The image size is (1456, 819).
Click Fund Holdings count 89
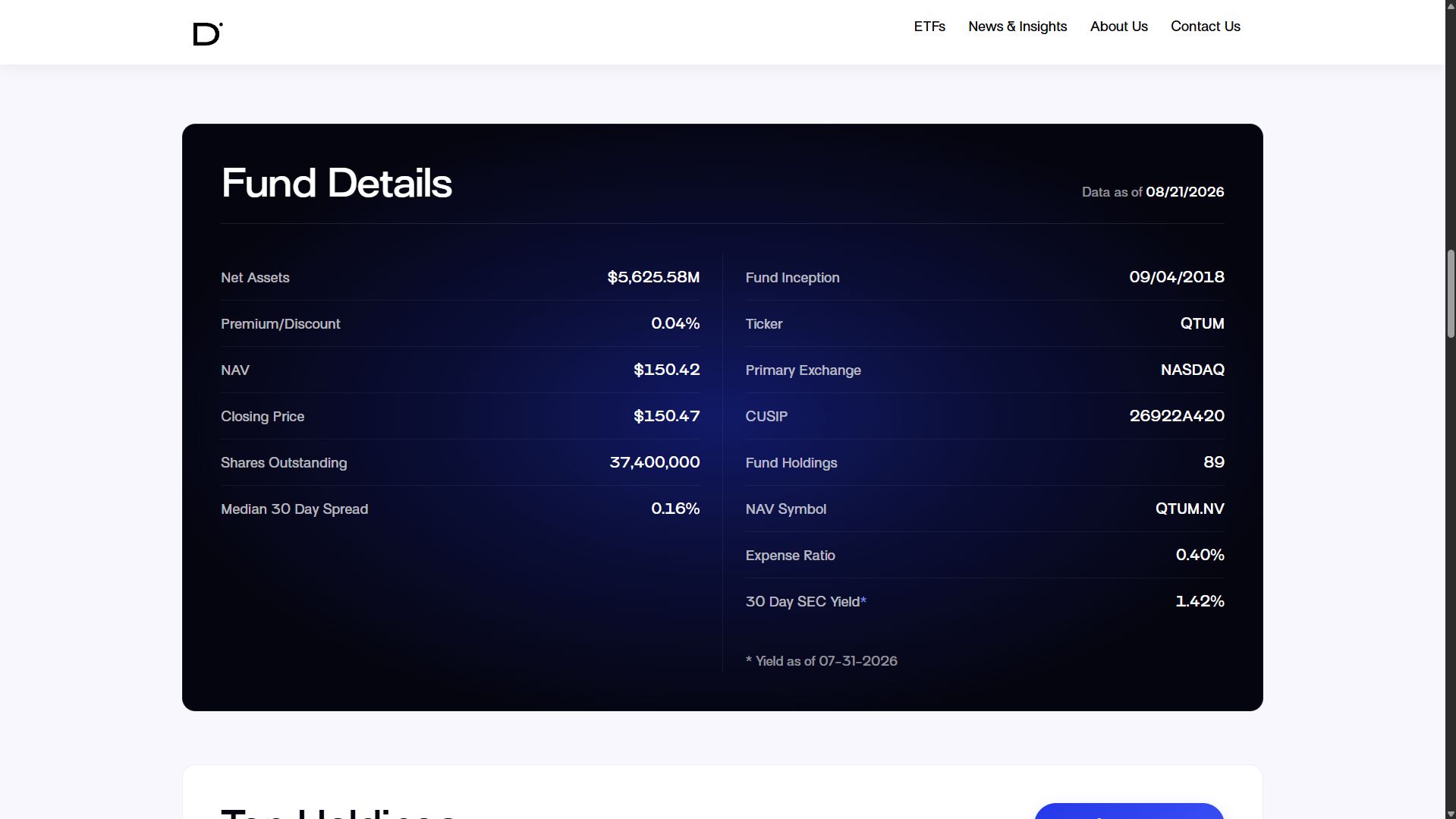[1214, 462]
